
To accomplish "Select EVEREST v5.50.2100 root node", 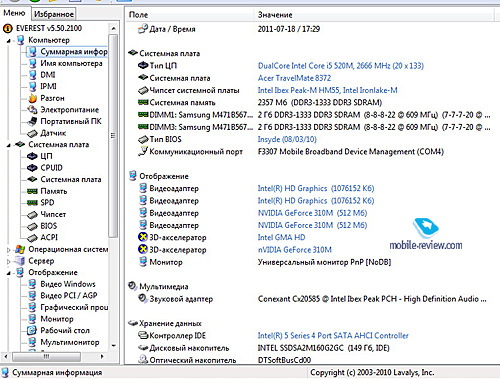I will [x=49, y=28].
